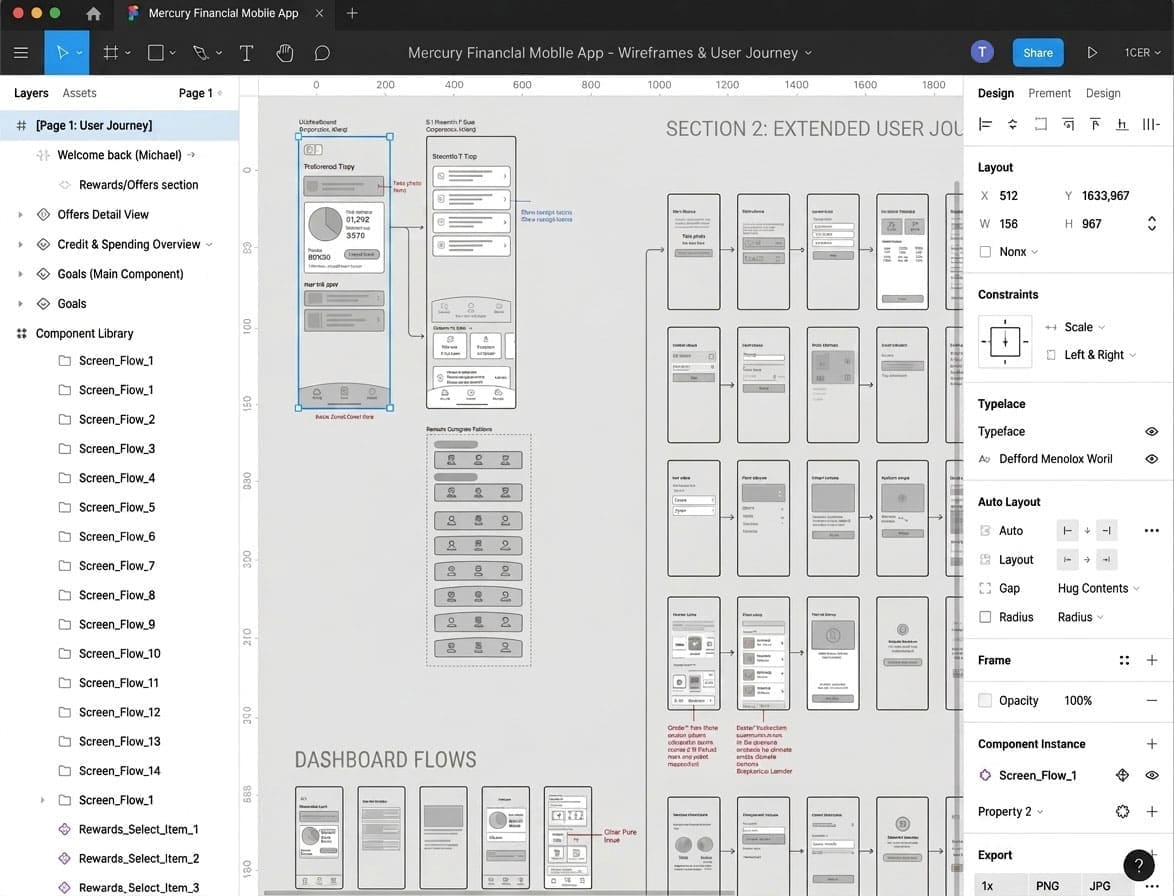Screen dimensions: 1176x896
Task: Toggle Defford Menolox Woril visibility eye
Action: (1152, 458)
